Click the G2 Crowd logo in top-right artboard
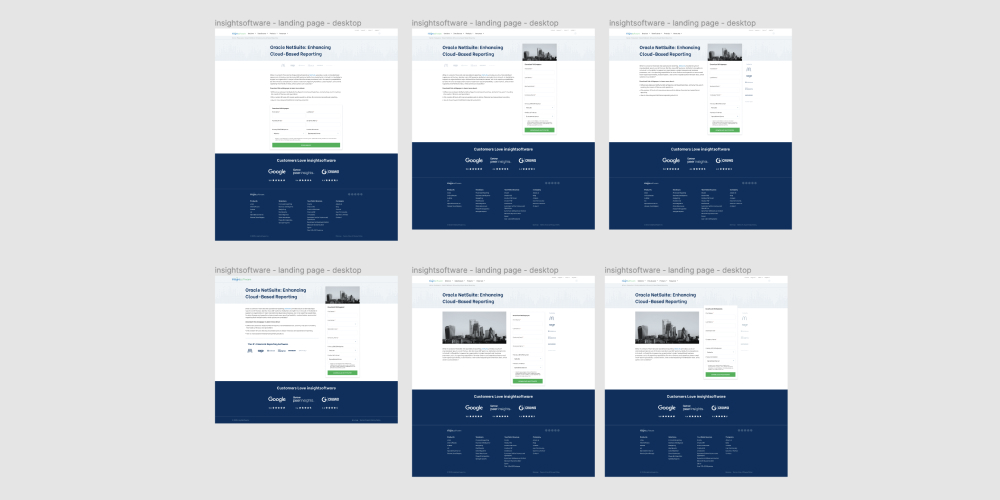 pos(725,160)
